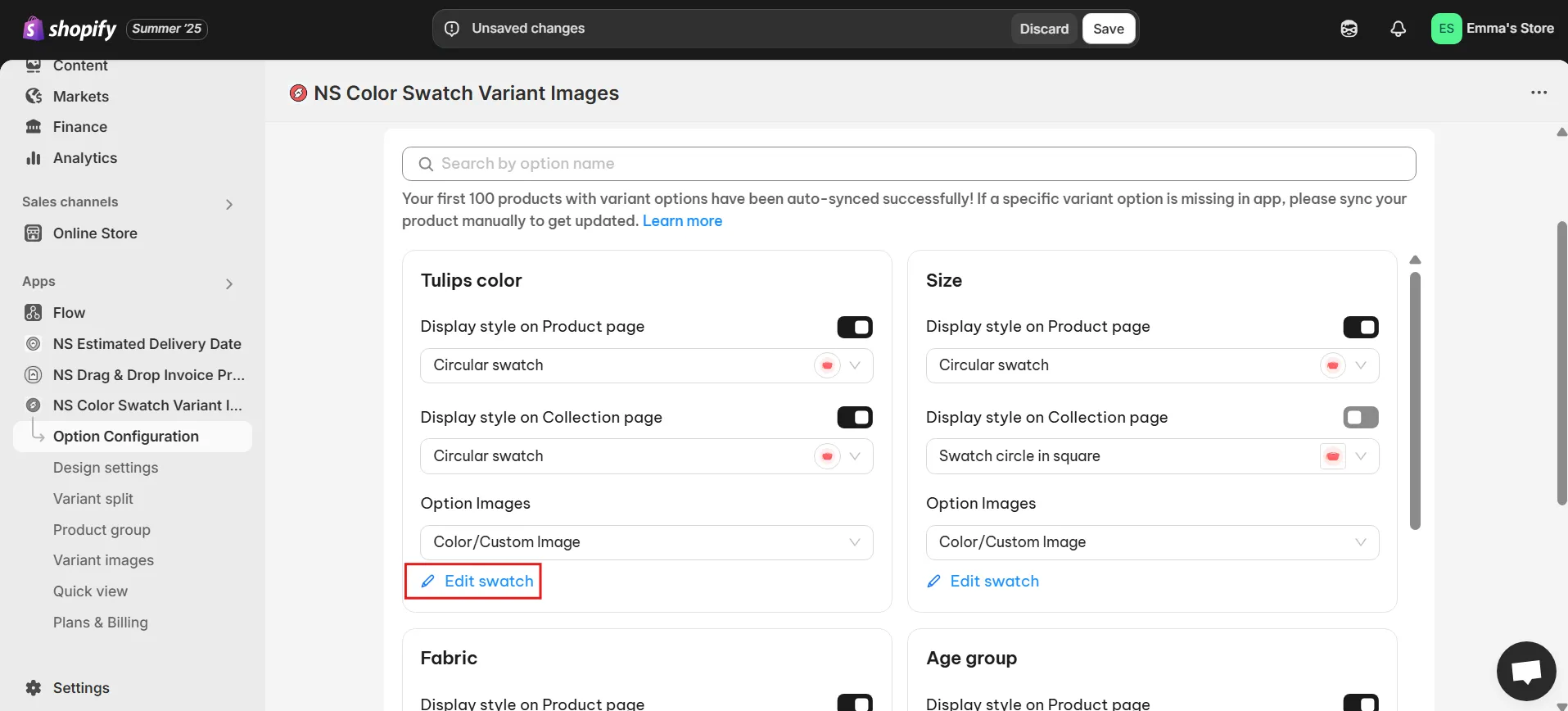
Task: Open Plans & Billing page
Action: (101, 623)
